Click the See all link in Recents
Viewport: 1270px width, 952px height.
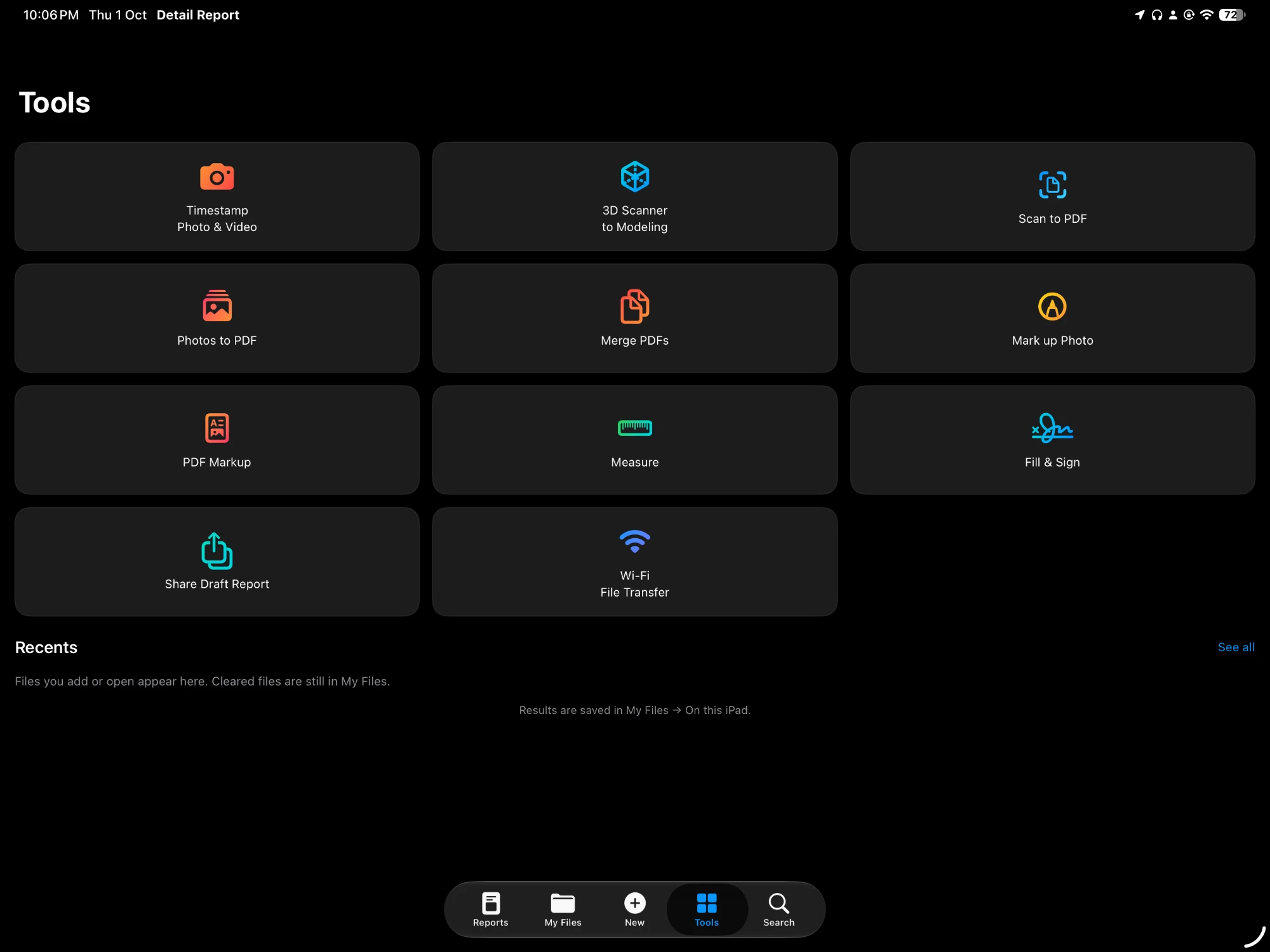[x=1236, y=647]
